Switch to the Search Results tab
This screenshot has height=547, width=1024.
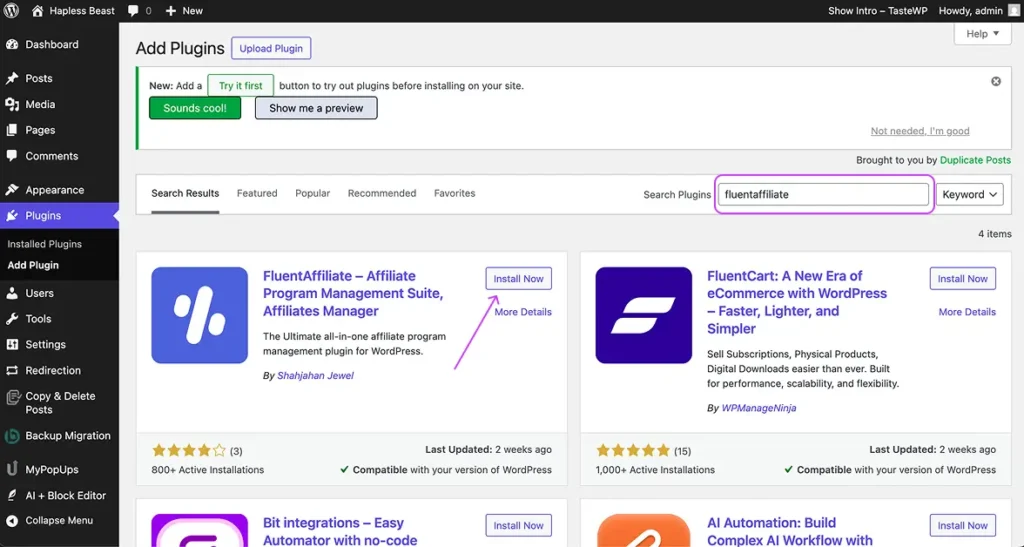pyautogui.click(x=185, y=193)
